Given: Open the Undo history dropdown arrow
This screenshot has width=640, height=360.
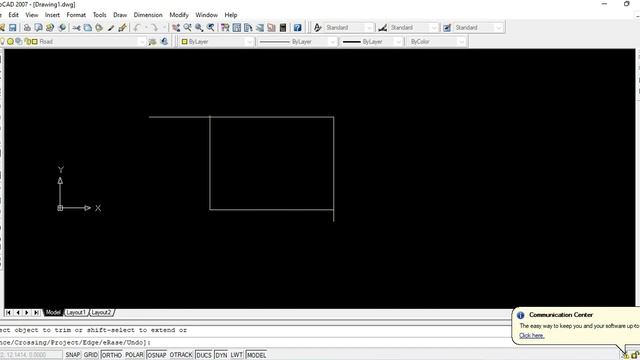Looking at the screenshot, I should [x=145, y=28].
